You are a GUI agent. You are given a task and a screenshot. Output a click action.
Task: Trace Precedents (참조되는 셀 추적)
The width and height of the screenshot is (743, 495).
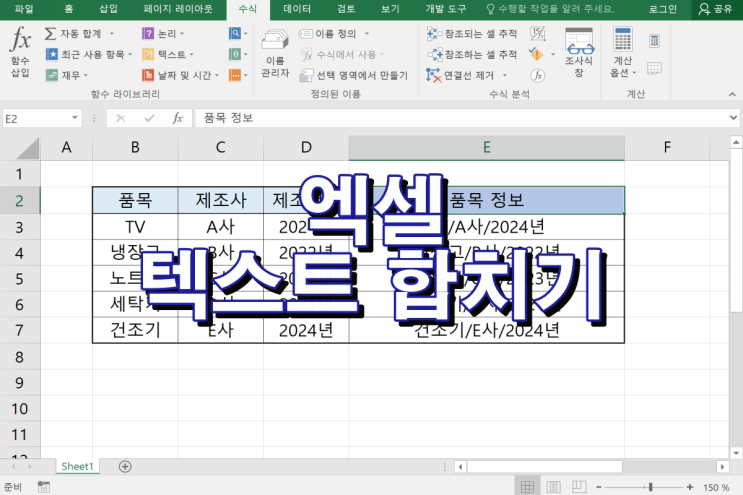(472, 34)
